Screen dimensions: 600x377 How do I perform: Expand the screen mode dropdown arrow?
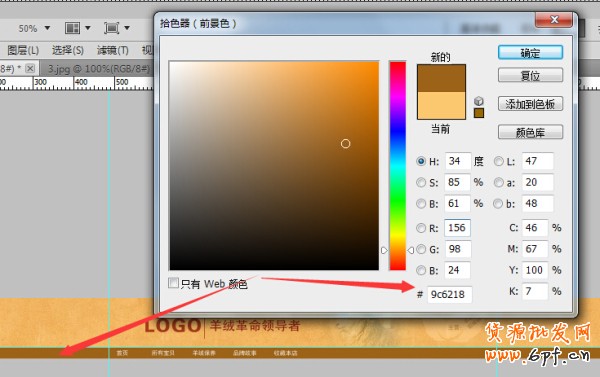tap(127, 28)
